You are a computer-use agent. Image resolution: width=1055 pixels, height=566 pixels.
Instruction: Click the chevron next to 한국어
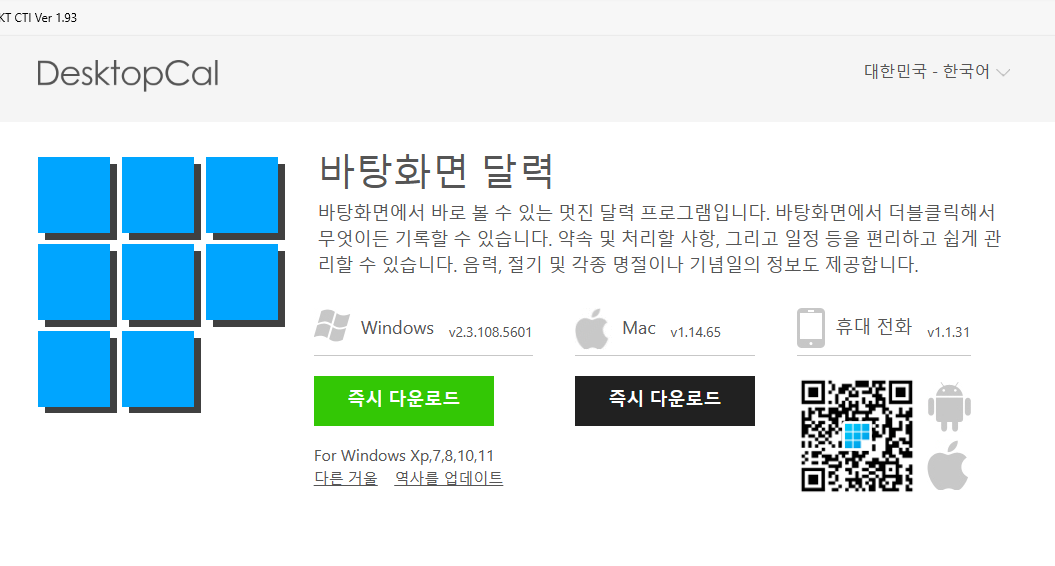[1003, 73]
